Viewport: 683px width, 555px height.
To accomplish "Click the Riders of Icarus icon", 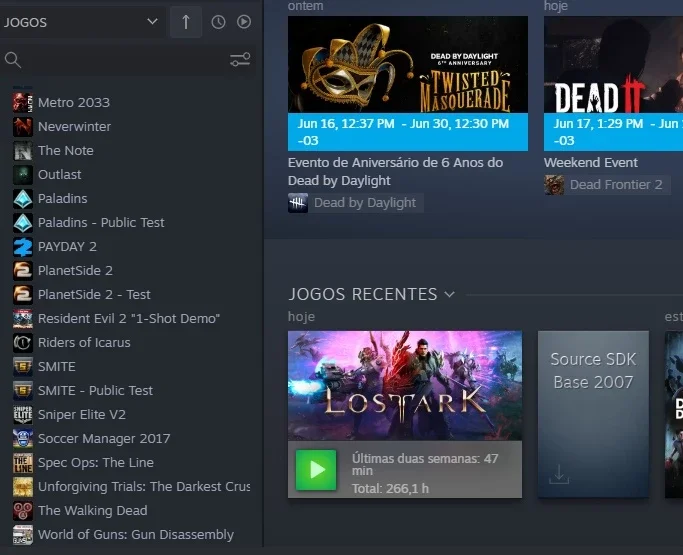I will click(23, 342).
